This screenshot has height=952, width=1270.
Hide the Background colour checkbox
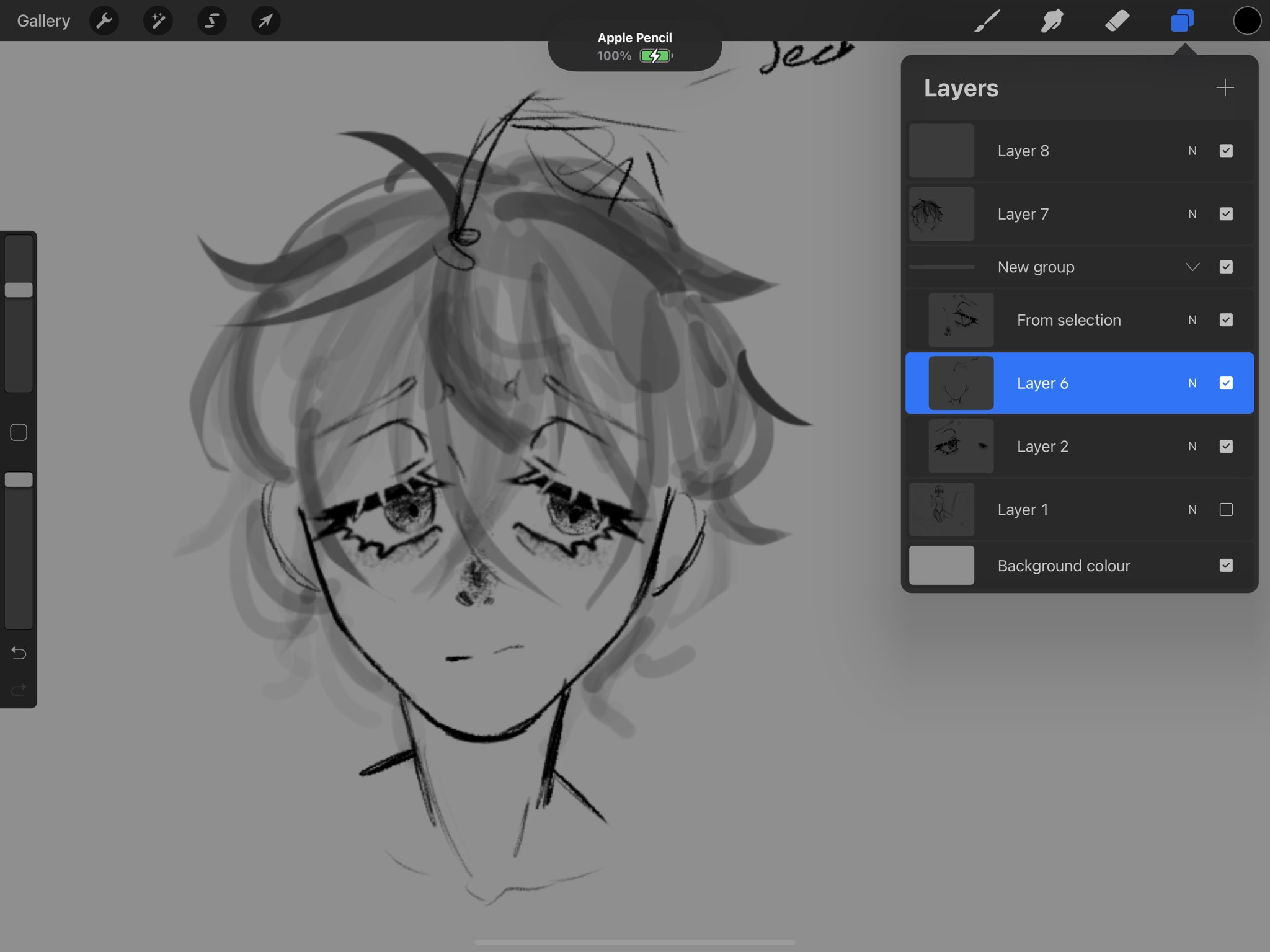point(1226,565)
